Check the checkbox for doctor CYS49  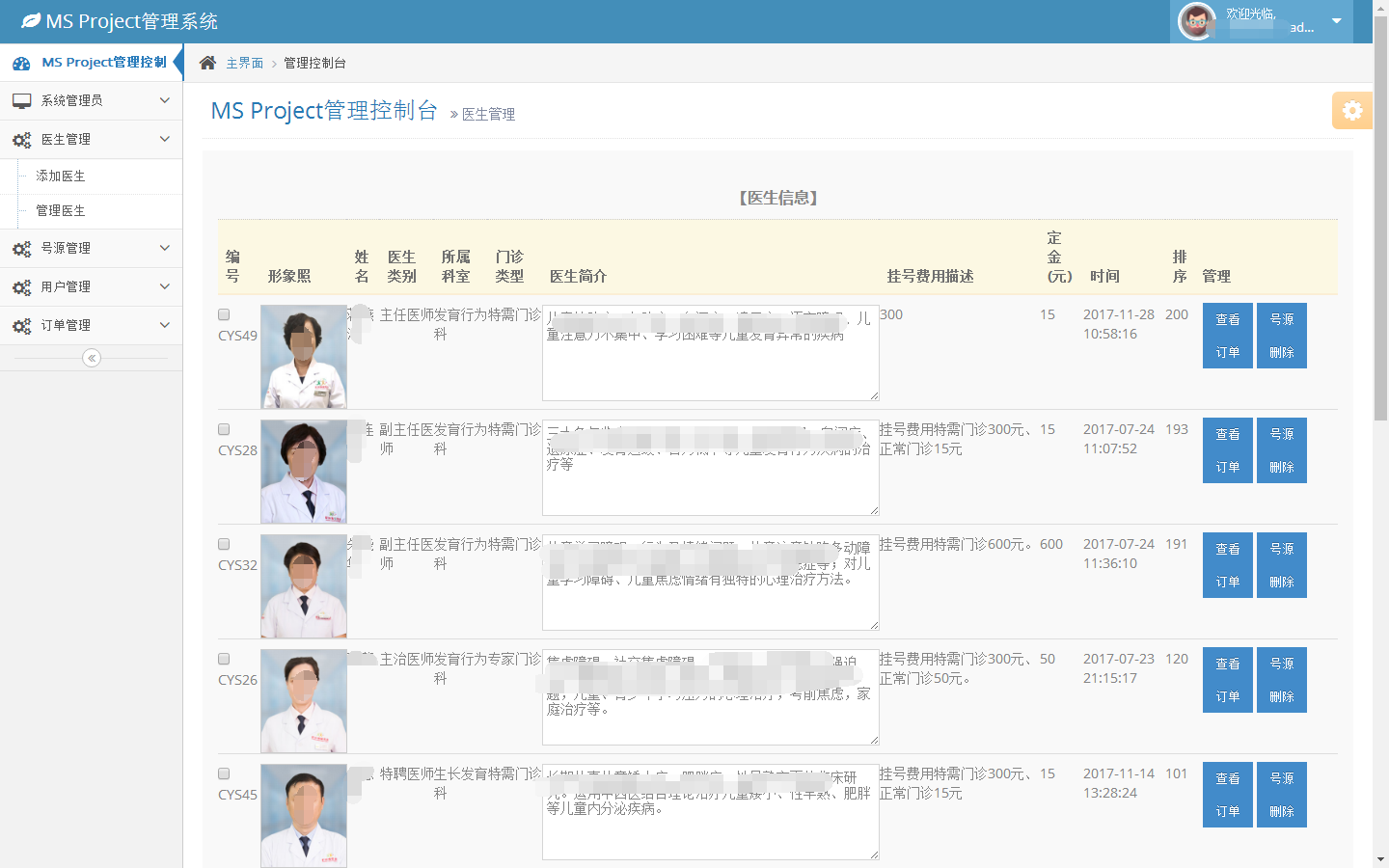tap(224, 314)
